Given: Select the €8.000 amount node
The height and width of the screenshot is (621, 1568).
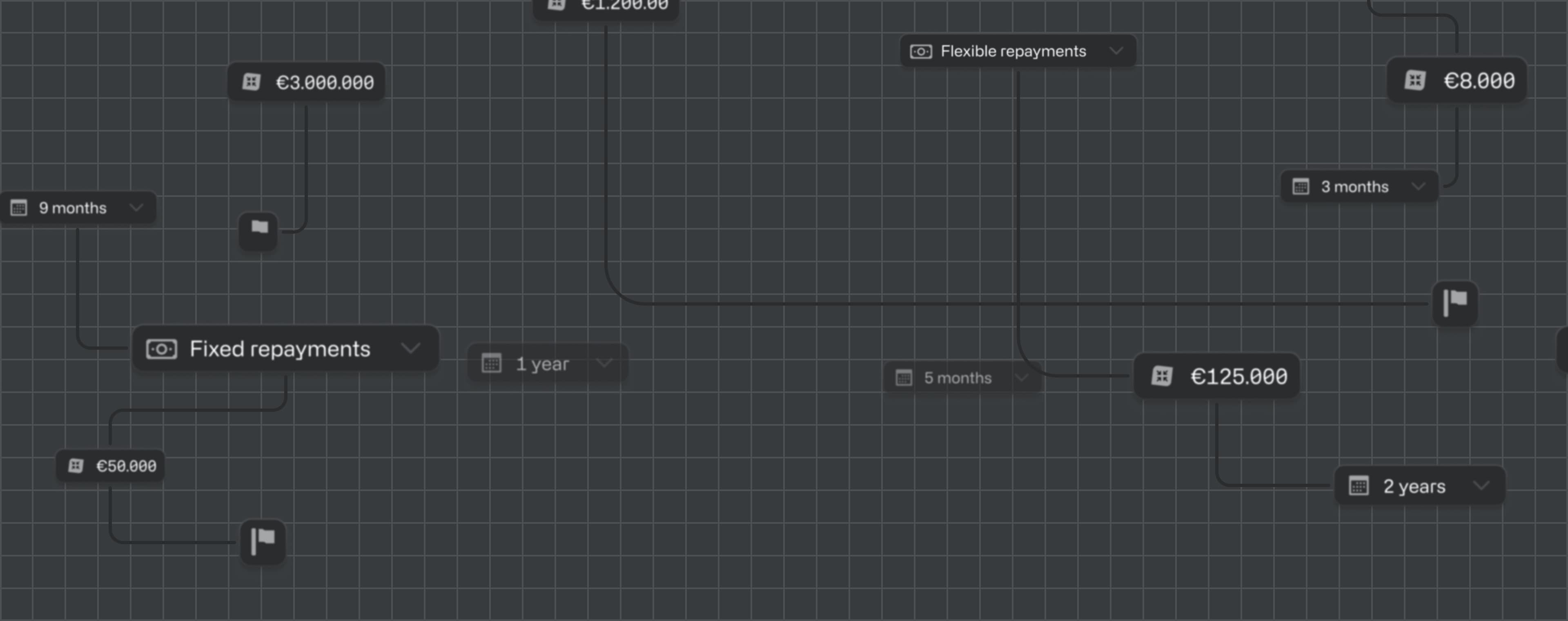Looking at the screenshot, I should (x=1479, y=80).
